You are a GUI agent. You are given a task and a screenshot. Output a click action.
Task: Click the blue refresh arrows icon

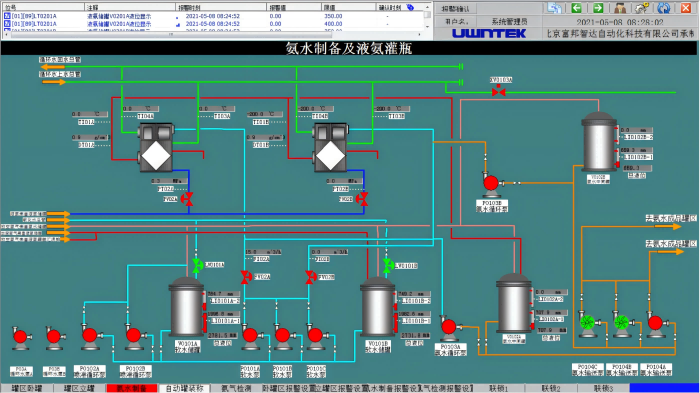(664, 8)
